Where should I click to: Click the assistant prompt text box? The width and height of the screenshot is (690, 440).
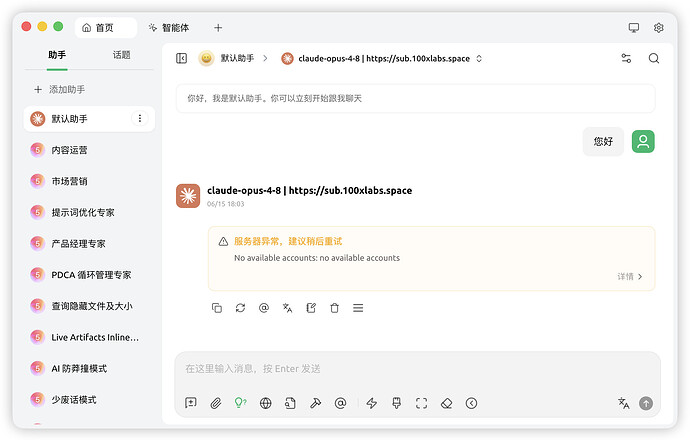[x=415, y=98]
